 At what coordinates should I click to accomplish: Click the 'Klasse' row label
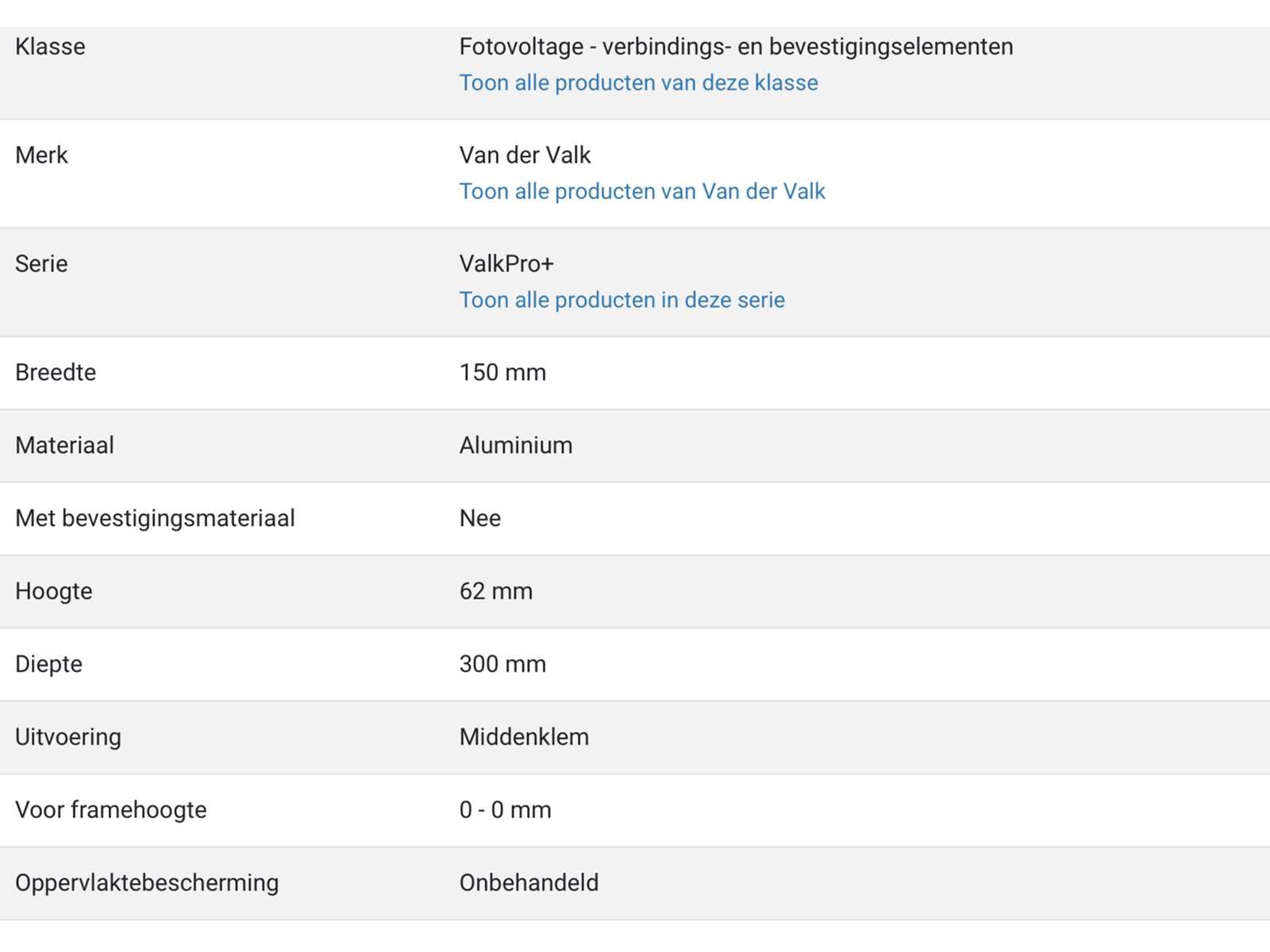click(50, 47)
